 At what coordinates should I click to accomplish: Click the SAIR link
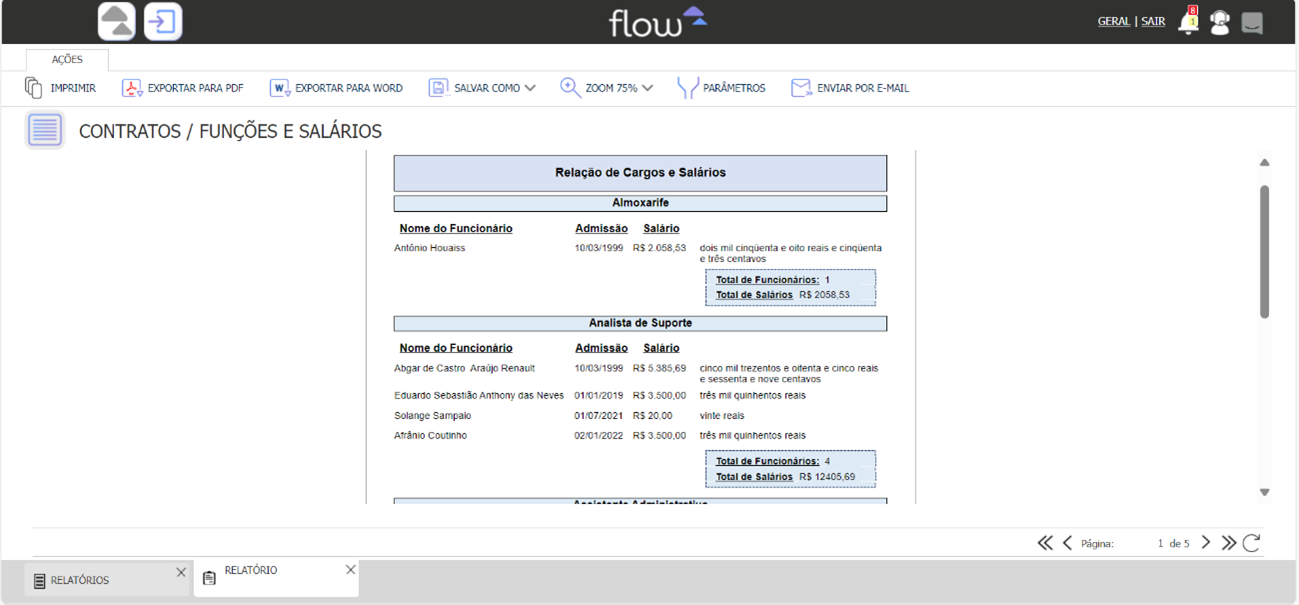[1153, 21]
